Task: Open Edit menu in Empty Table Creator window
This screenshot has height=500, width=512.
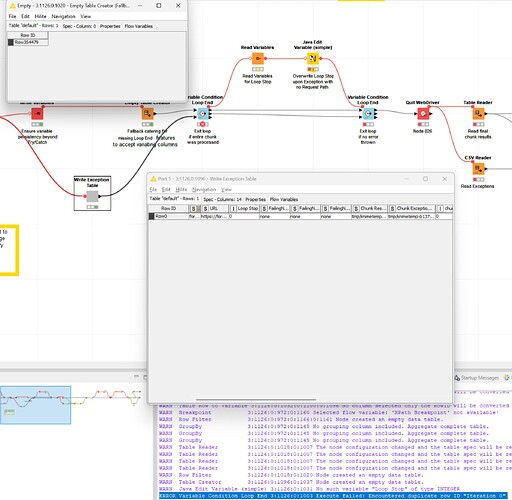Action: coord(25,16)
